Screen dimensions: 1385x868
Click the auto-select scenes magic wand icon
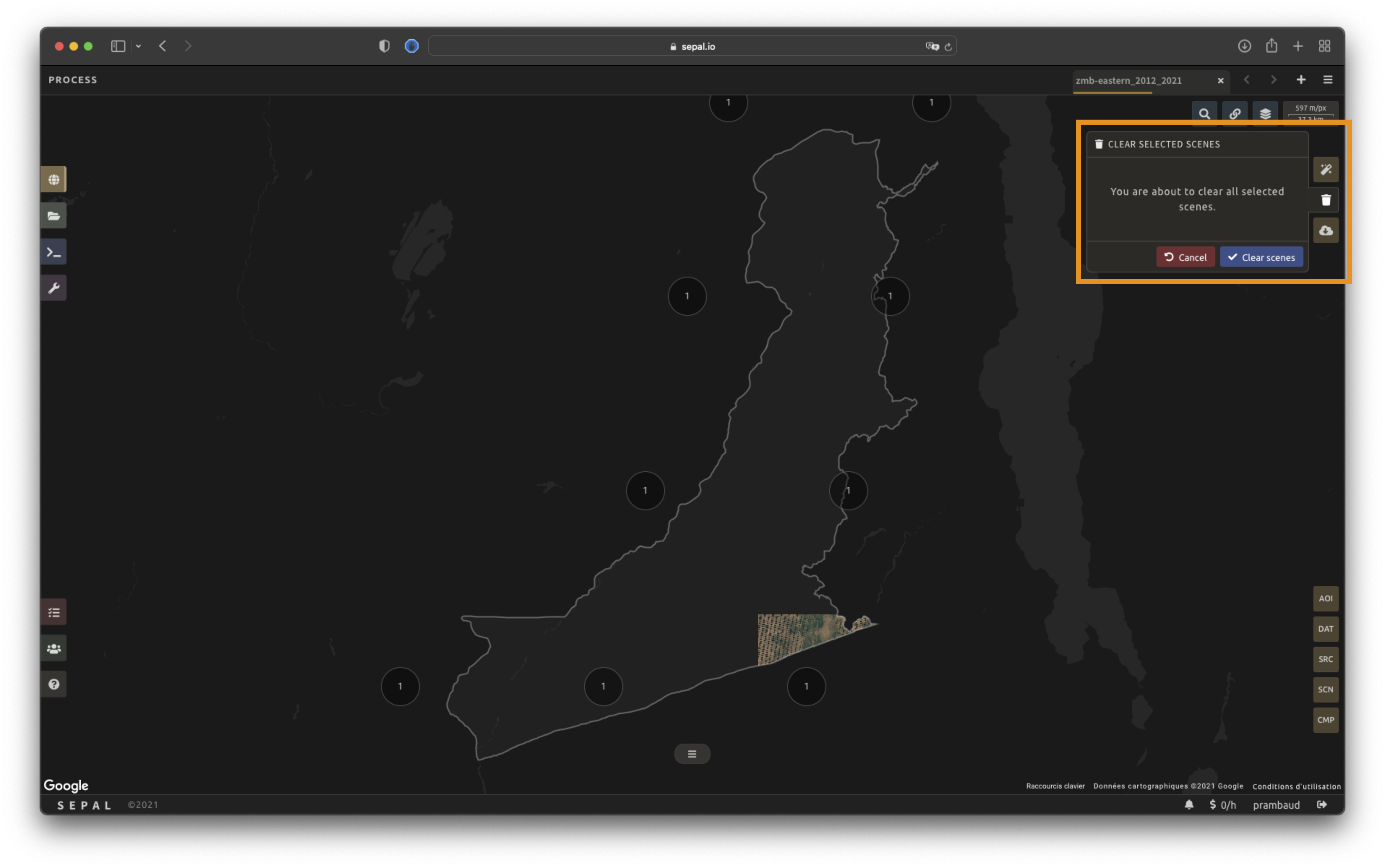tap(1325, 170)
